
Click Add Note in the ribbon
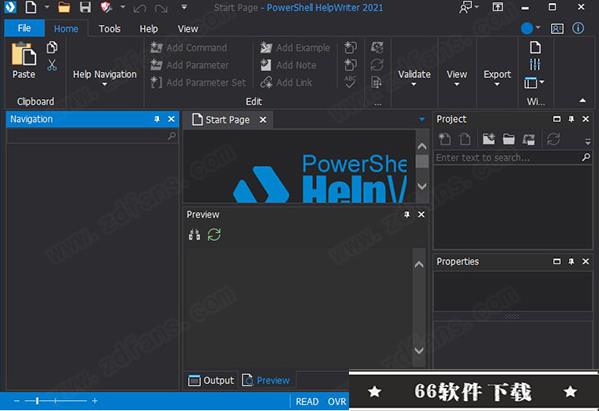click(x=288, y=65)
